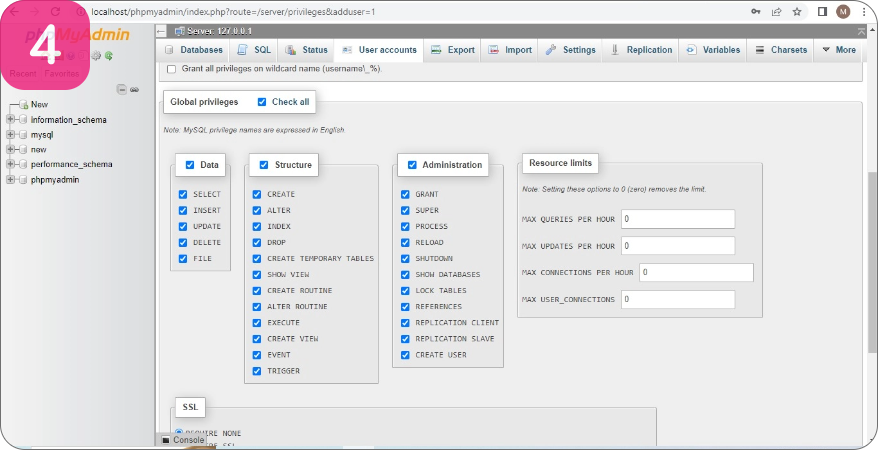The height and width of the screenshot is (450, 878).
Task: Click the mysql database icon
Action: click(x=23, y=135)
